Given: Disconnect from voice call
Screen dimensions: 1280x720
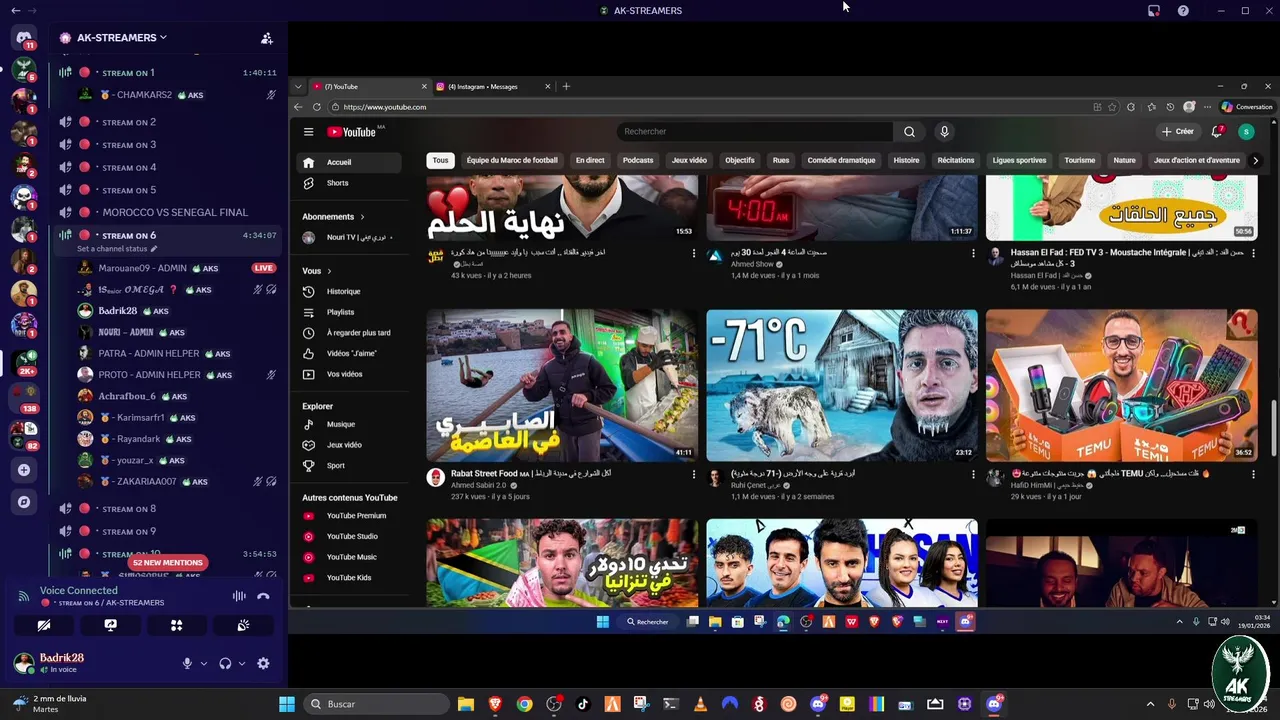Looking at the screenshot, I should click(x=263, y=596).
